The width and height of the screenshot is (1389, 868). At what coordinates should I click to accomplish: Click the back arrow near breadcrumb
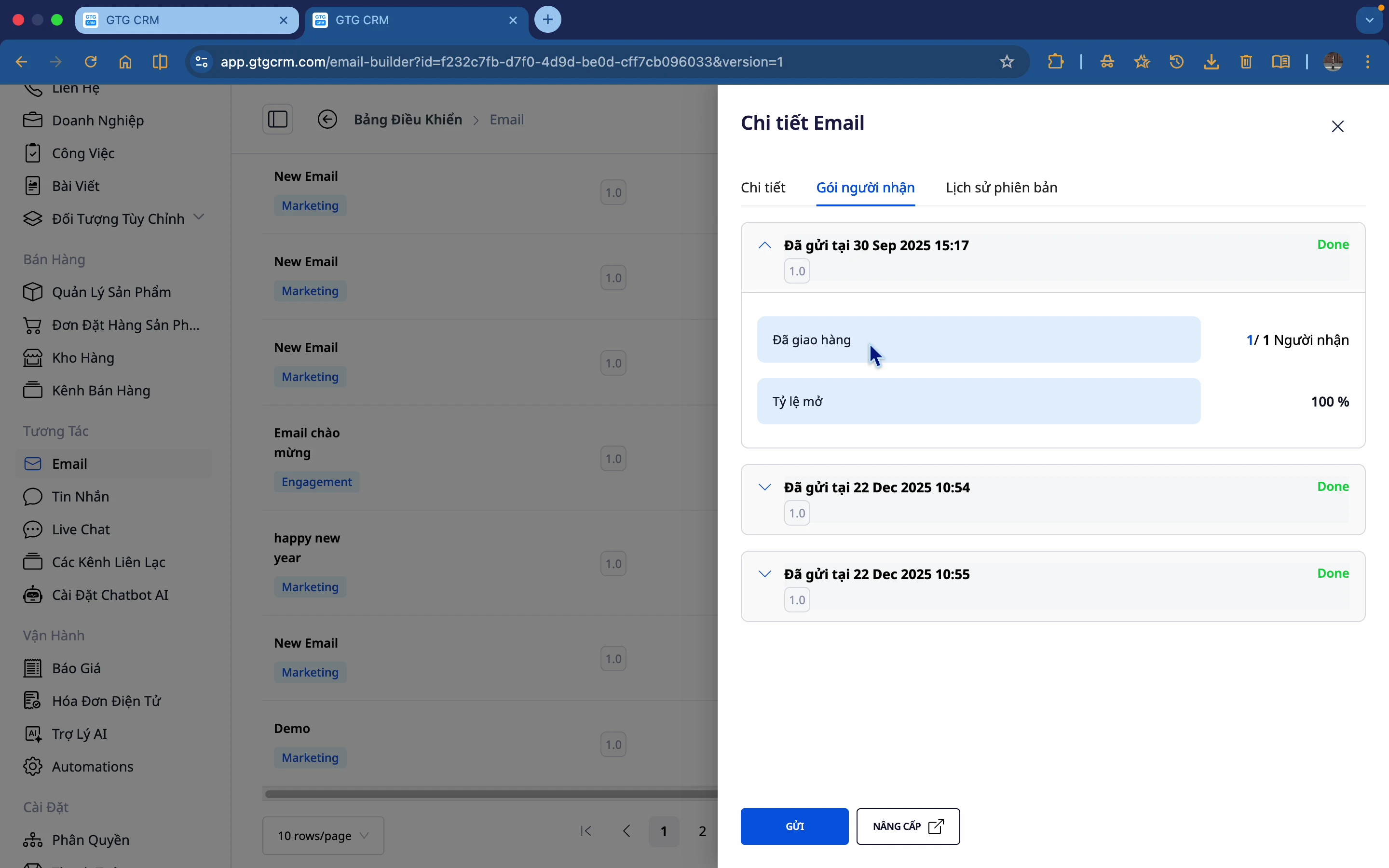coord(327,120)
